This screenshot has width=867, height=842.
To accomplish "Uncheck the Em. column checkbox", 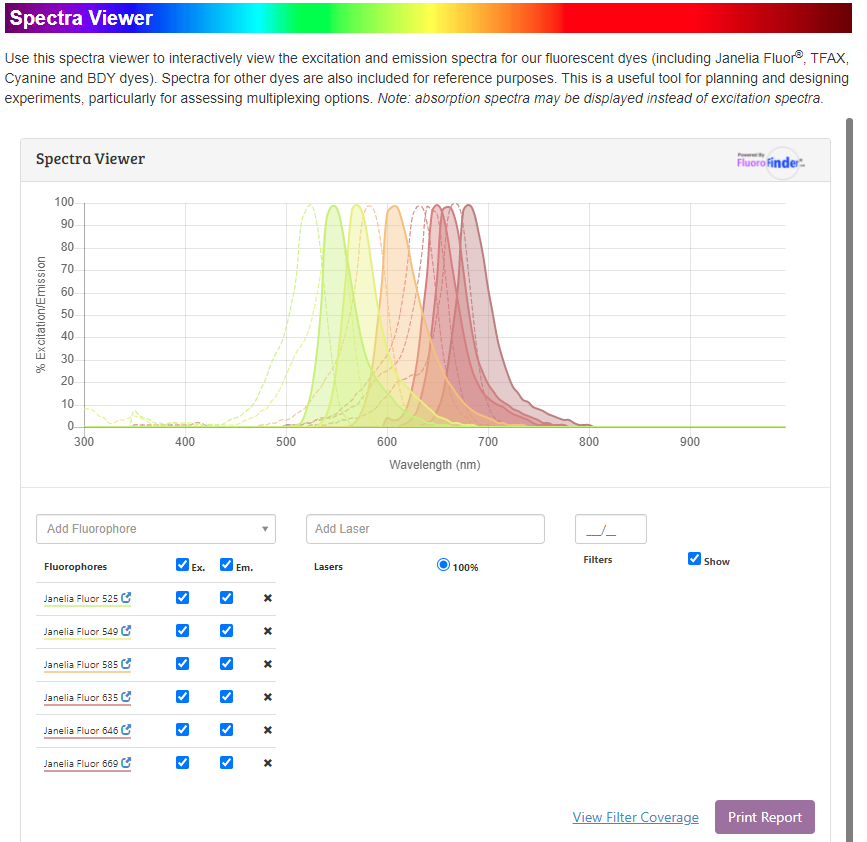I will 226,564.
